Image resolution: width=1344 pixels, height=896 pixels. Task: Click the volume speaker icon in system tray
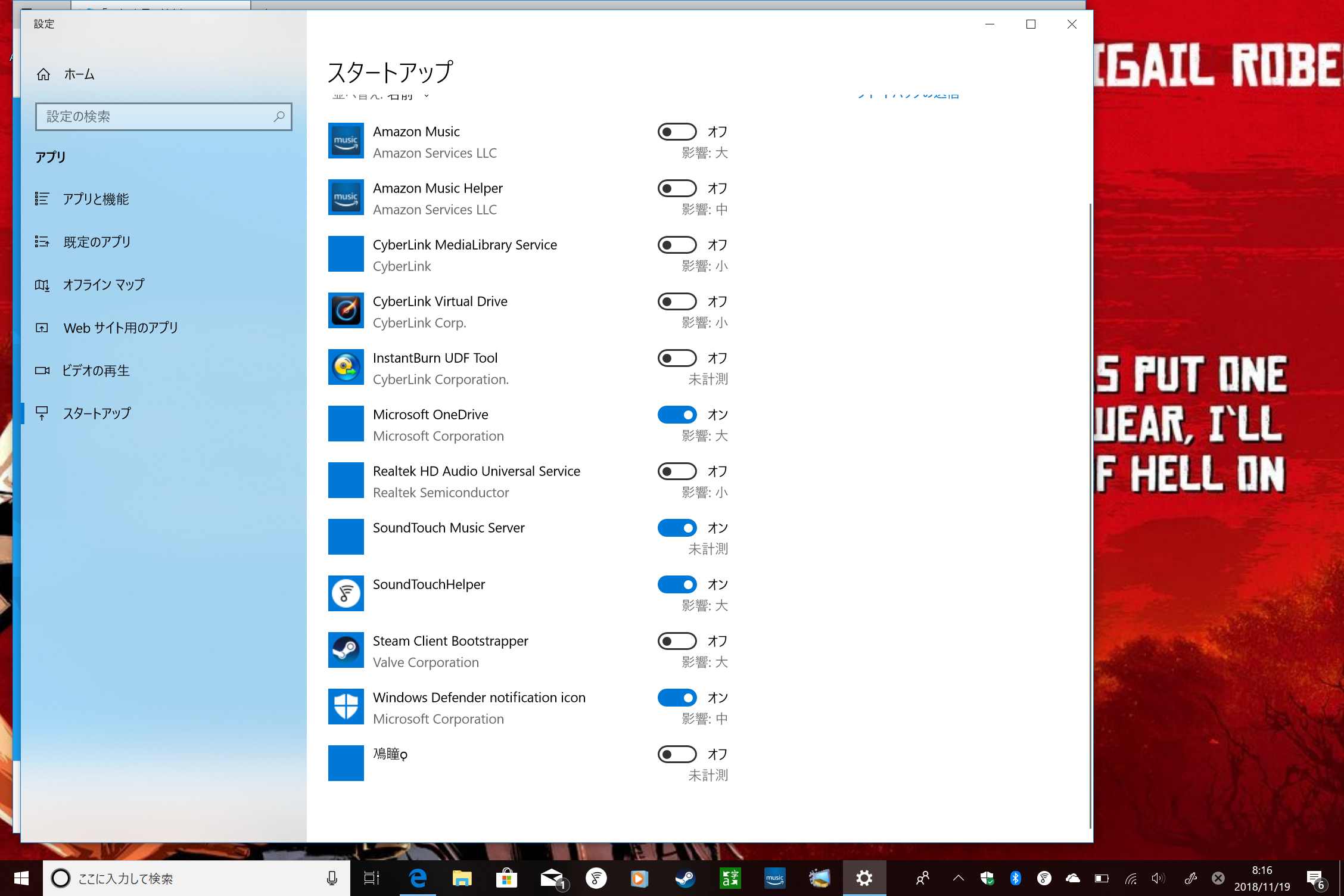tap(1158, 878)
